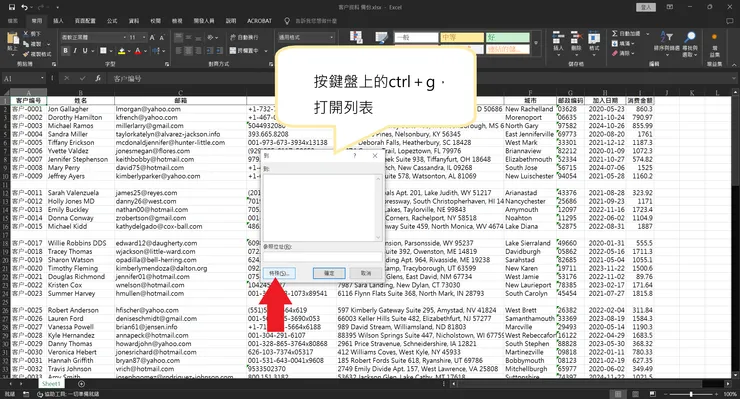Open the 頁面配置 (Page Layout) tab
Viewport: 740px width, 399px height.
point(85,21)
